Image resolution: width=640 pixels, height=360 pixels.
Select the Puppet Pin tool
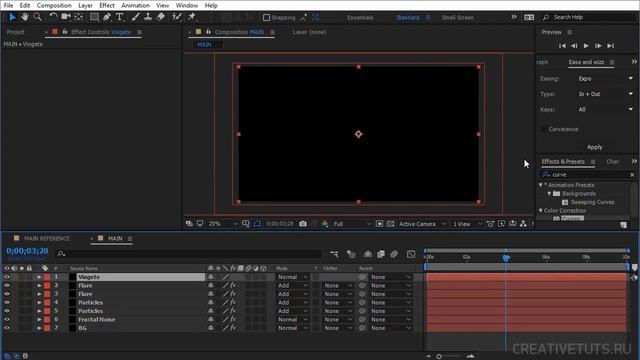(x=191, y=17)
